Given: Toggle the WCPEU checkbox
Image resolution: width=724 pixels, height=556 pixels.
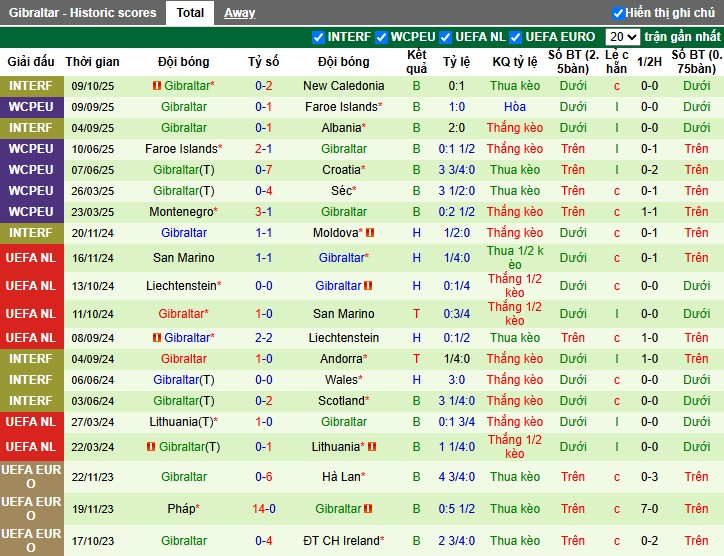Looking at the screenshot, I should 381,37.
